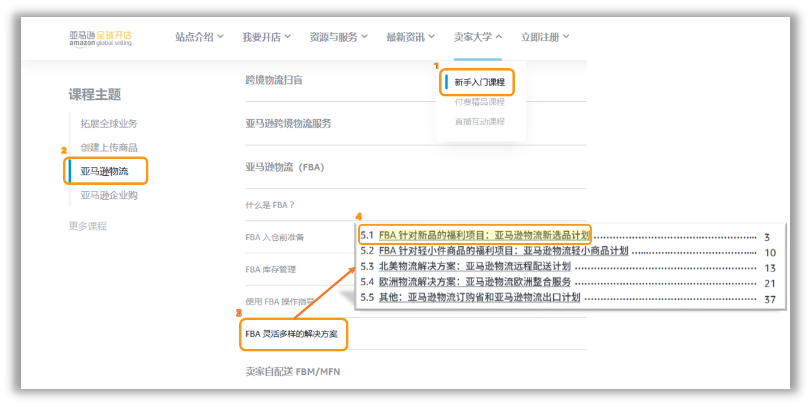Click page number 37 of chapter 5.5

770,299
